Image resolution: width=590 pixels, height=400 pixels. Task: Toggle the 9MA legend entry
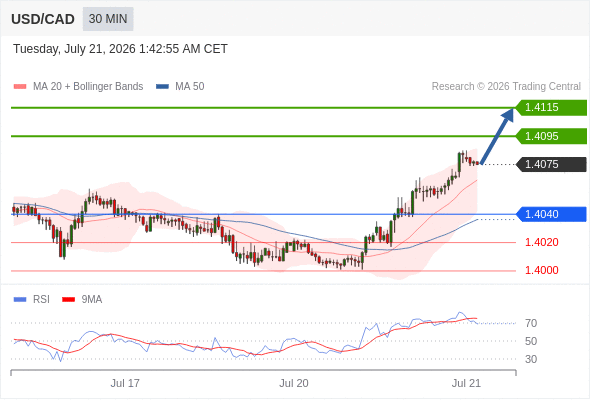pyautogui.click(x=82, y=300)
